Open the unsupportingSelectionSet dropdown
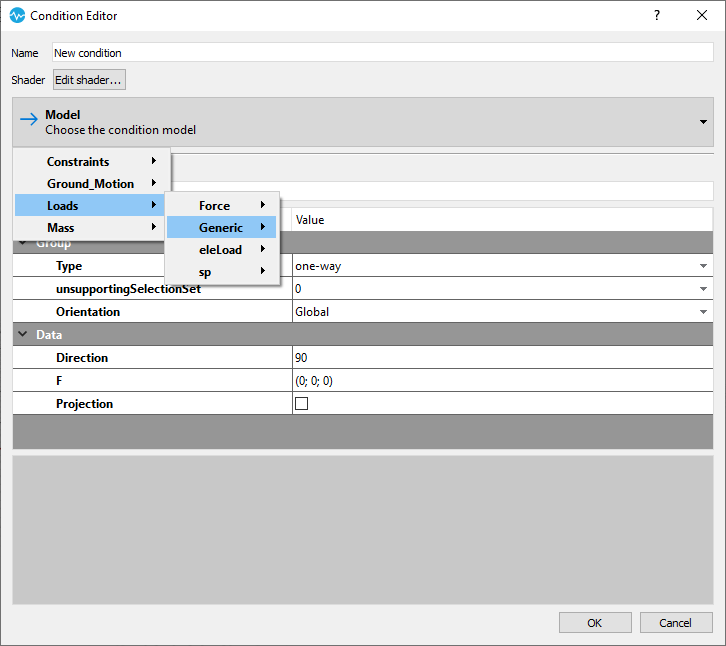Image resolution: width=726 pixels, height=646 pixels. coord(703,289)
